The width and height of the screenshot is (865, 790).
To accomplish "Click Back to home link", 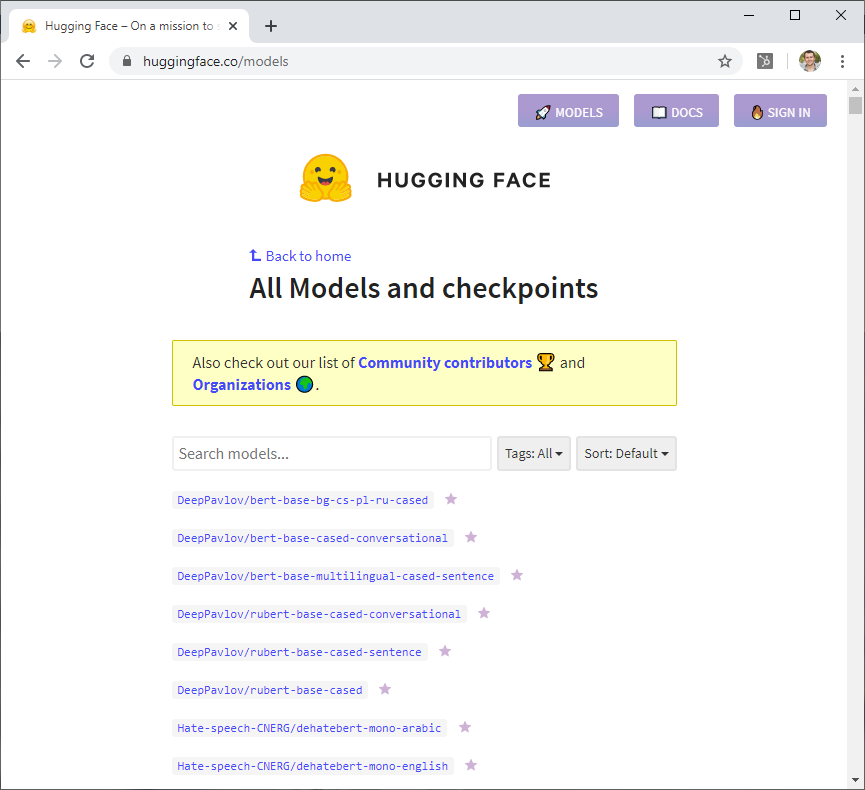I will point(301,256).
